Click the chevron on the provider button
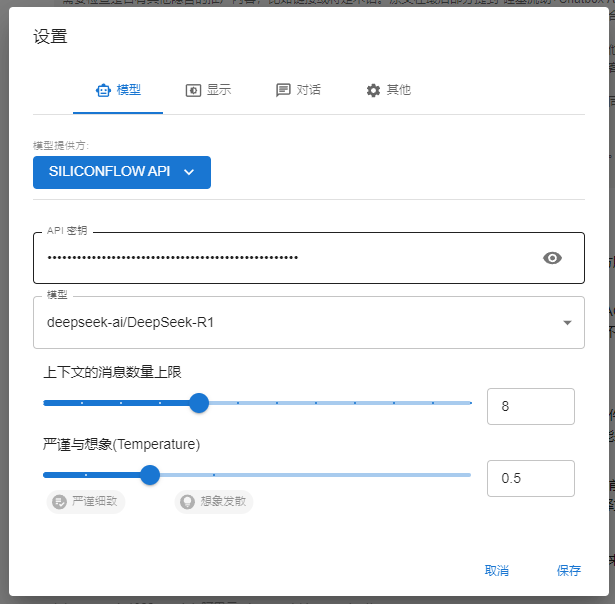This screenshot has height=604, width=615. click(x=189, y=172)
